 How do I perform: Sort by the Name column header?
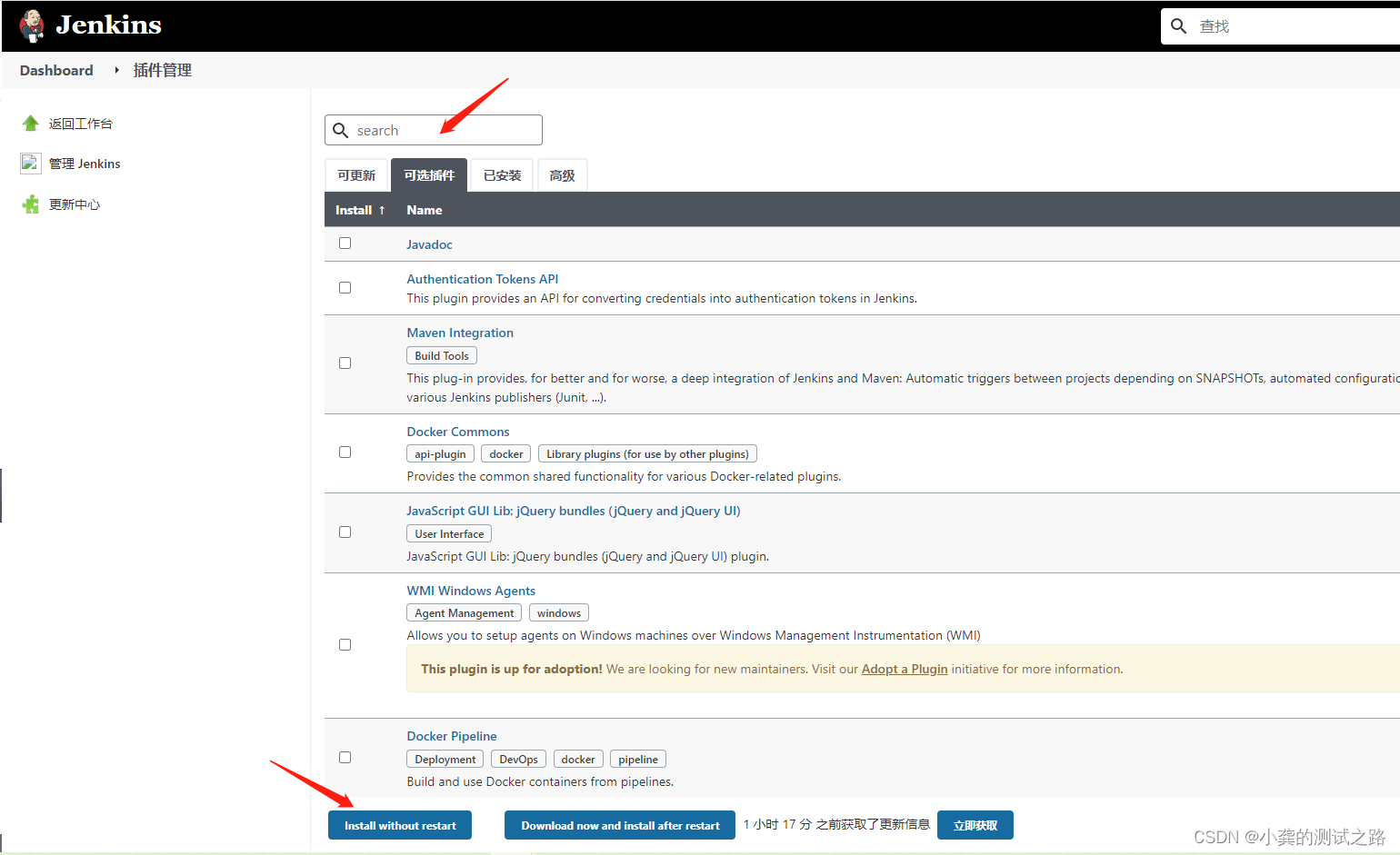425,210
